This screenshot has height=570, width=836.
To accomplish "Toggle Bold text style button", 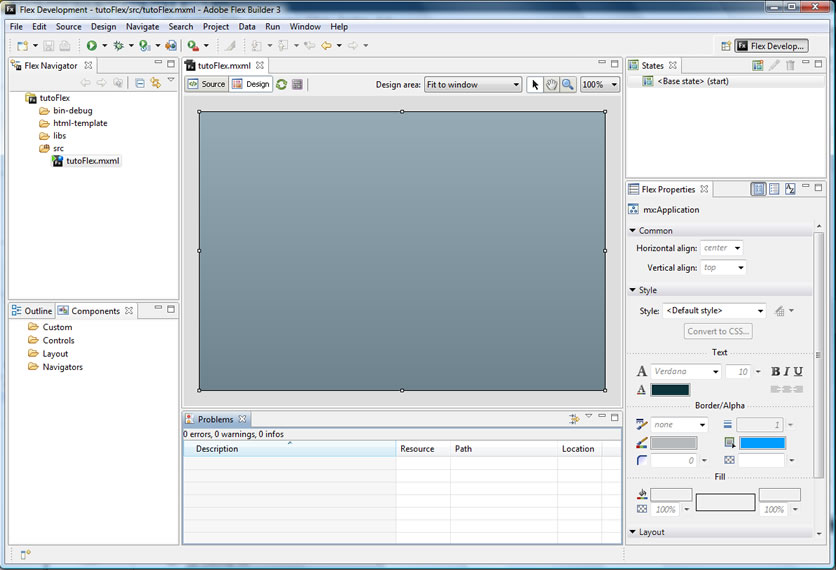I will (775, 372).
